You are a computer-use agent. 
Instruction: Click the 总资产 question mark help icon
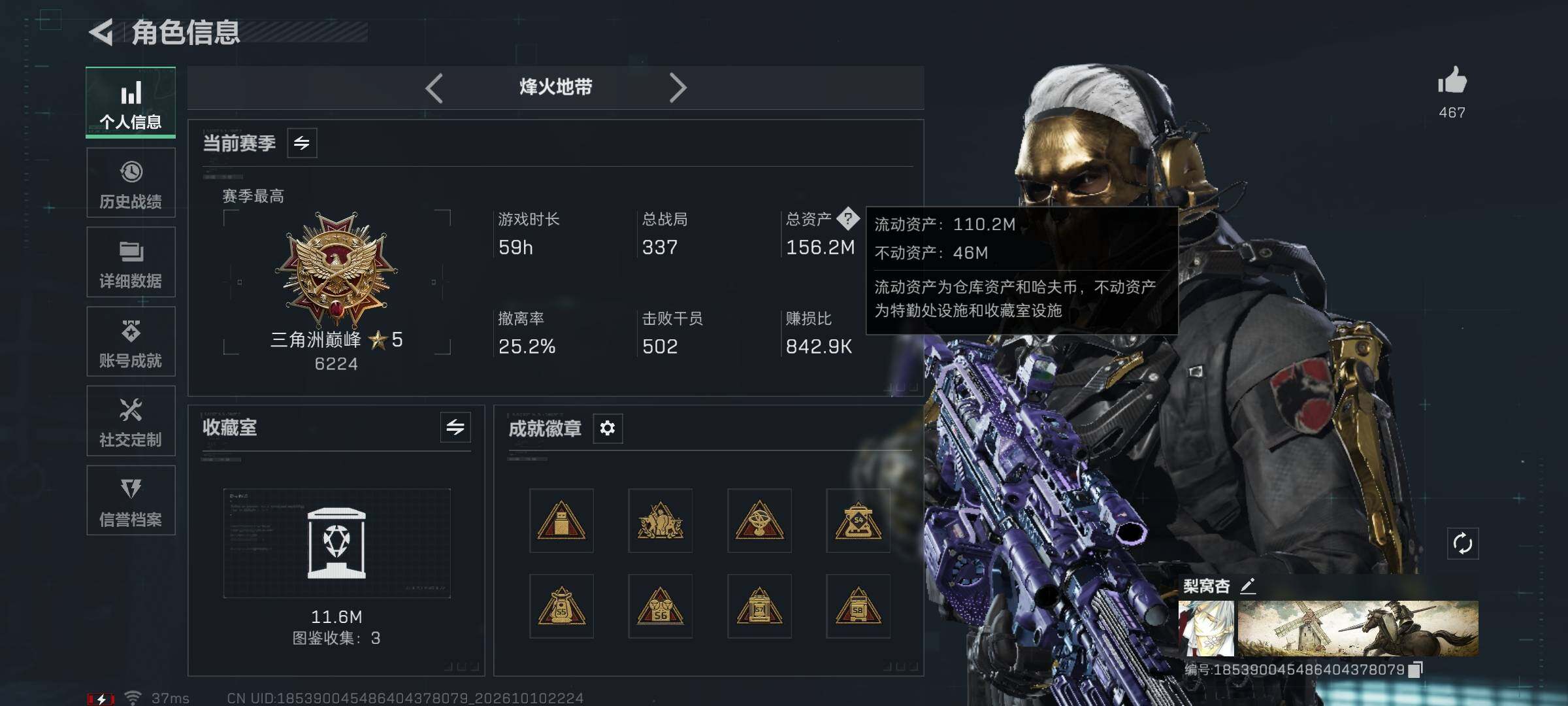click(x=848, y=218)
